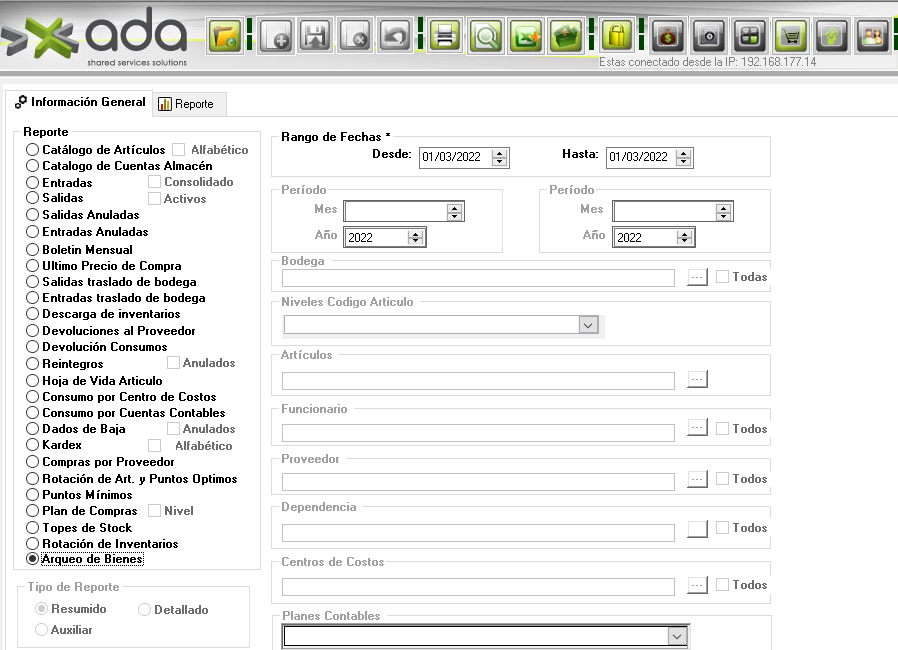The height and width of the screenshot is (650, 898).
Task: Click the padlock toolbar icon
Action: (619, 37)
